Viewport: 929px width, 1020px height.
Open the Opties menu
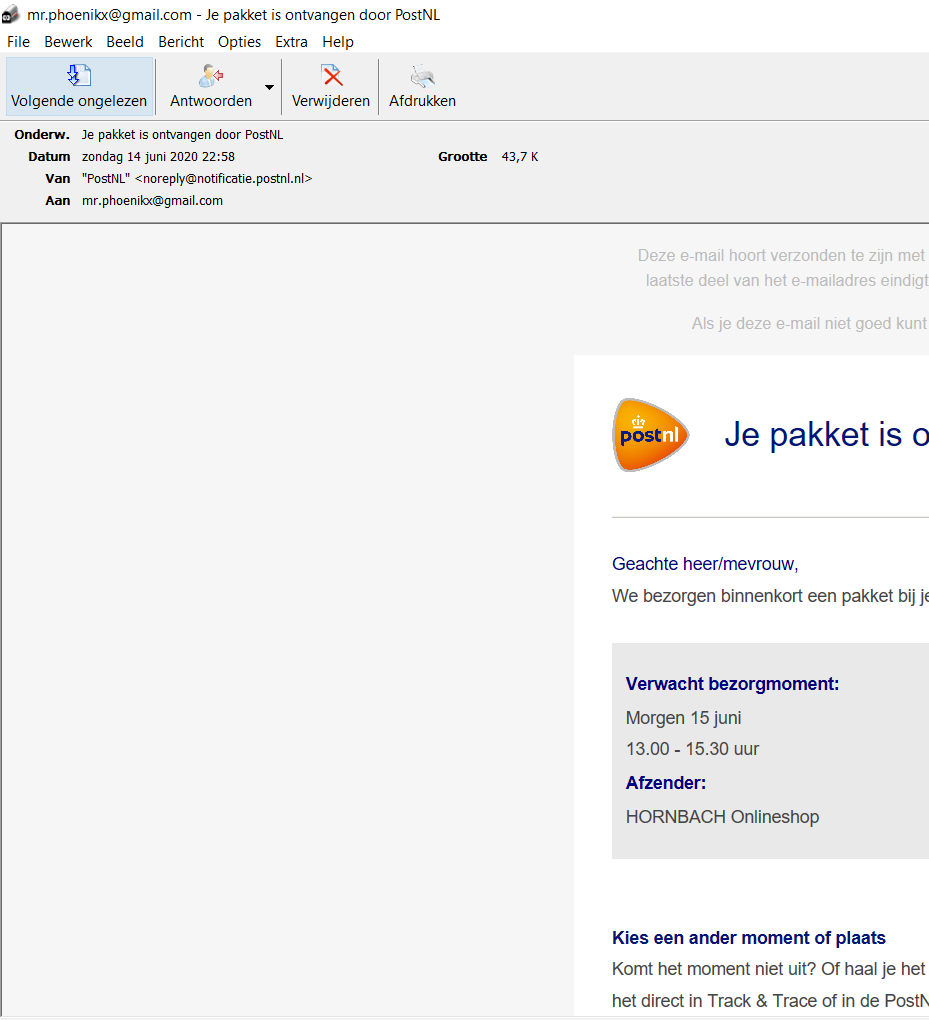[x=239, y=42]
